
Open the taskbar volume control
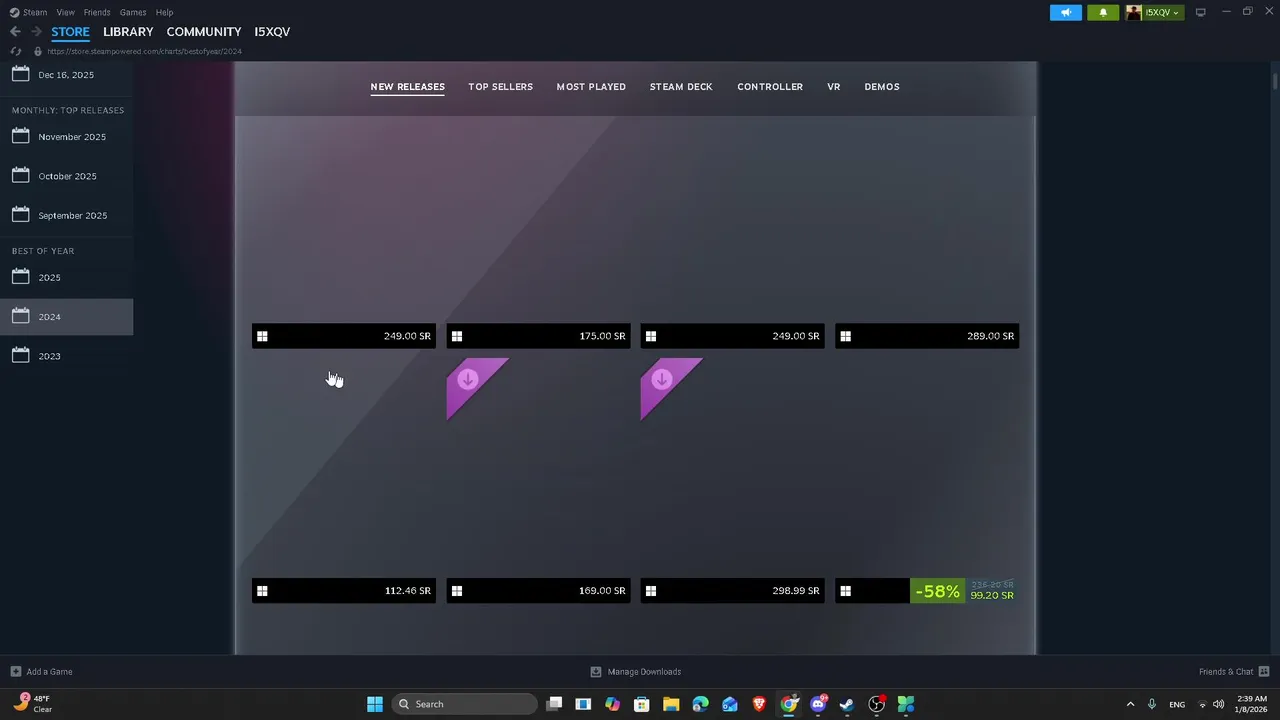(1218, 704)
